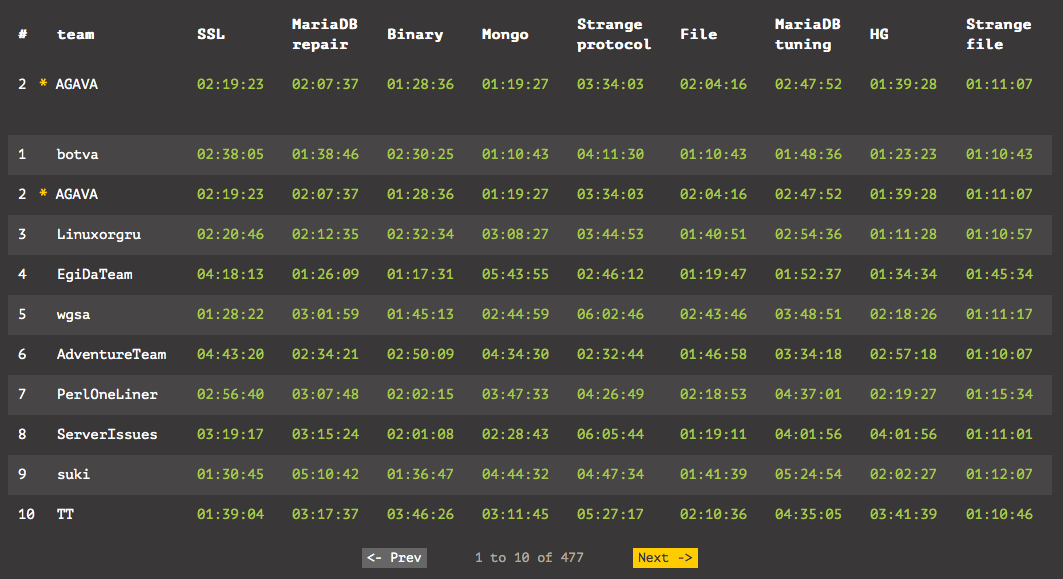1063x579 pixels.
Task: Select team name AdventureTeam
Action: click(x=111, y=354)
